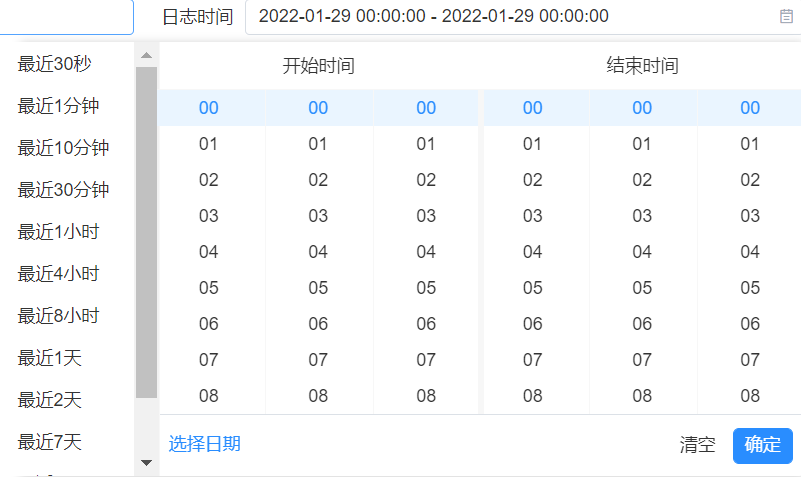Select the 最近10分钟 shortcut
This screenshot has height=477, width=801.
[63, 148]
